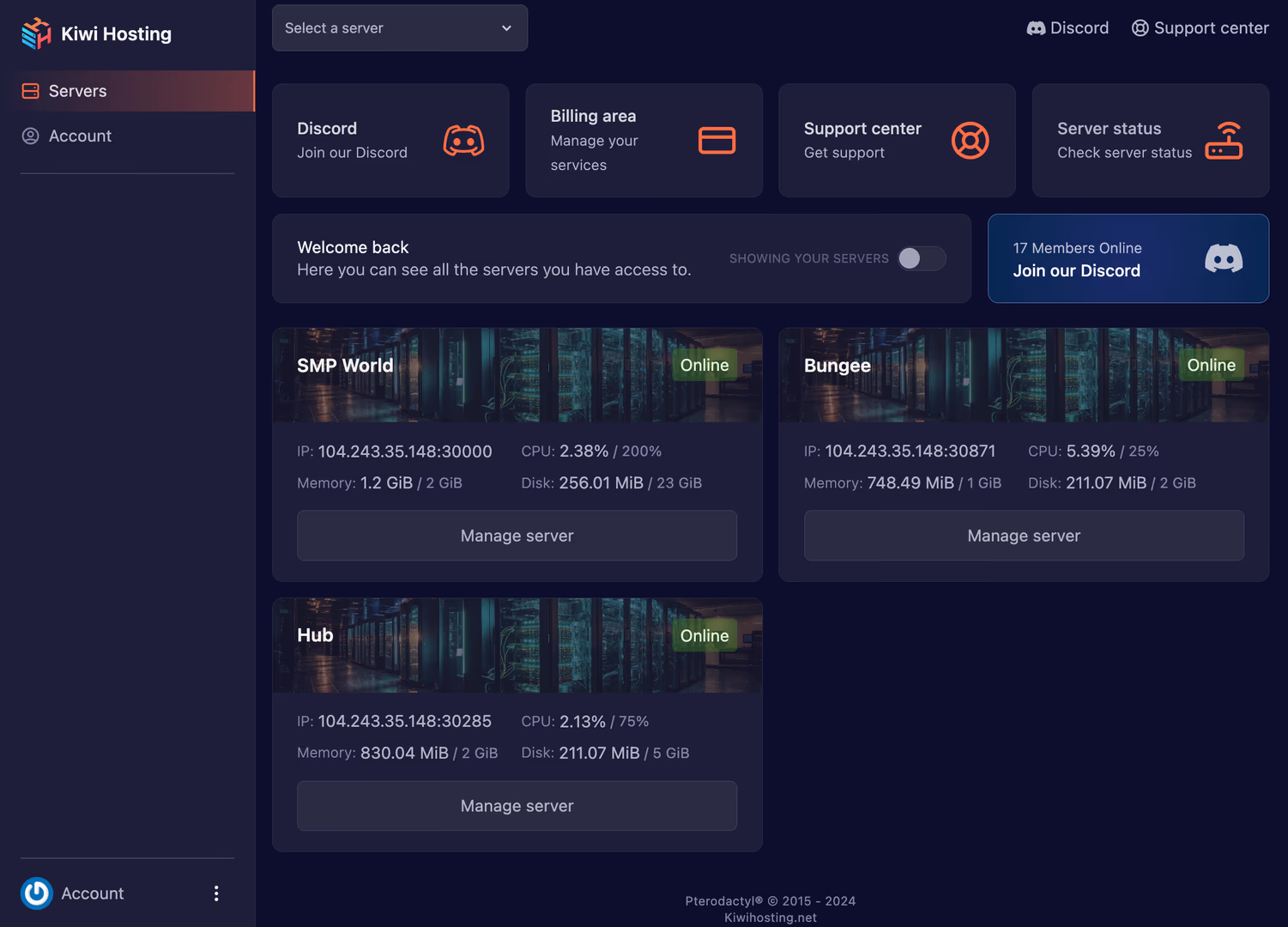Open the Discord icon in the top bar
The width and height of the screenshot is (1288, 927).
click(1037, 27)
